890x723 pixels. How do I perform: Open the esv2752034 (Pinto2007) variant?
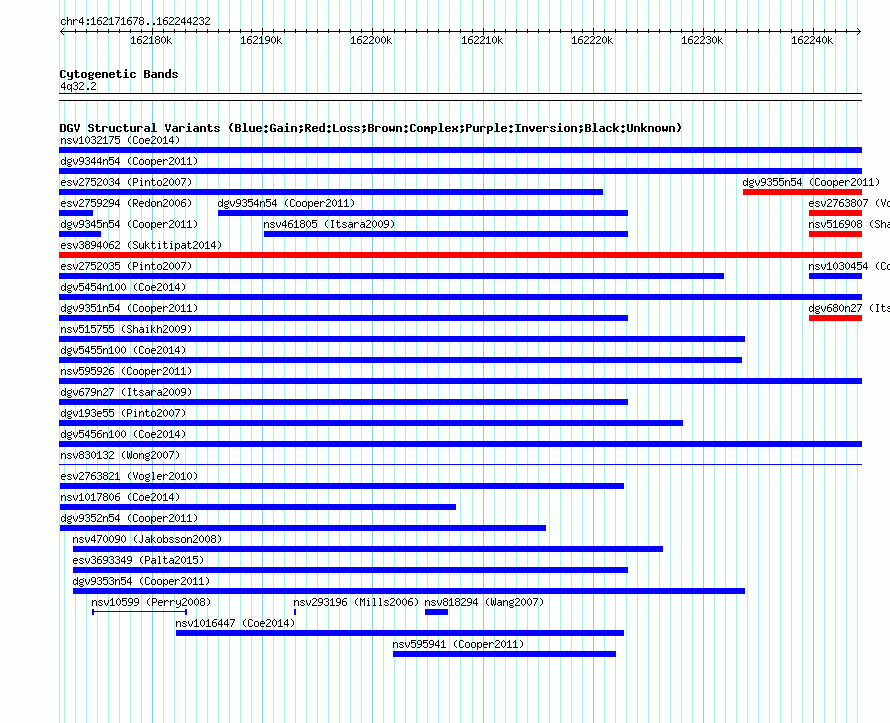click(126, 182)
